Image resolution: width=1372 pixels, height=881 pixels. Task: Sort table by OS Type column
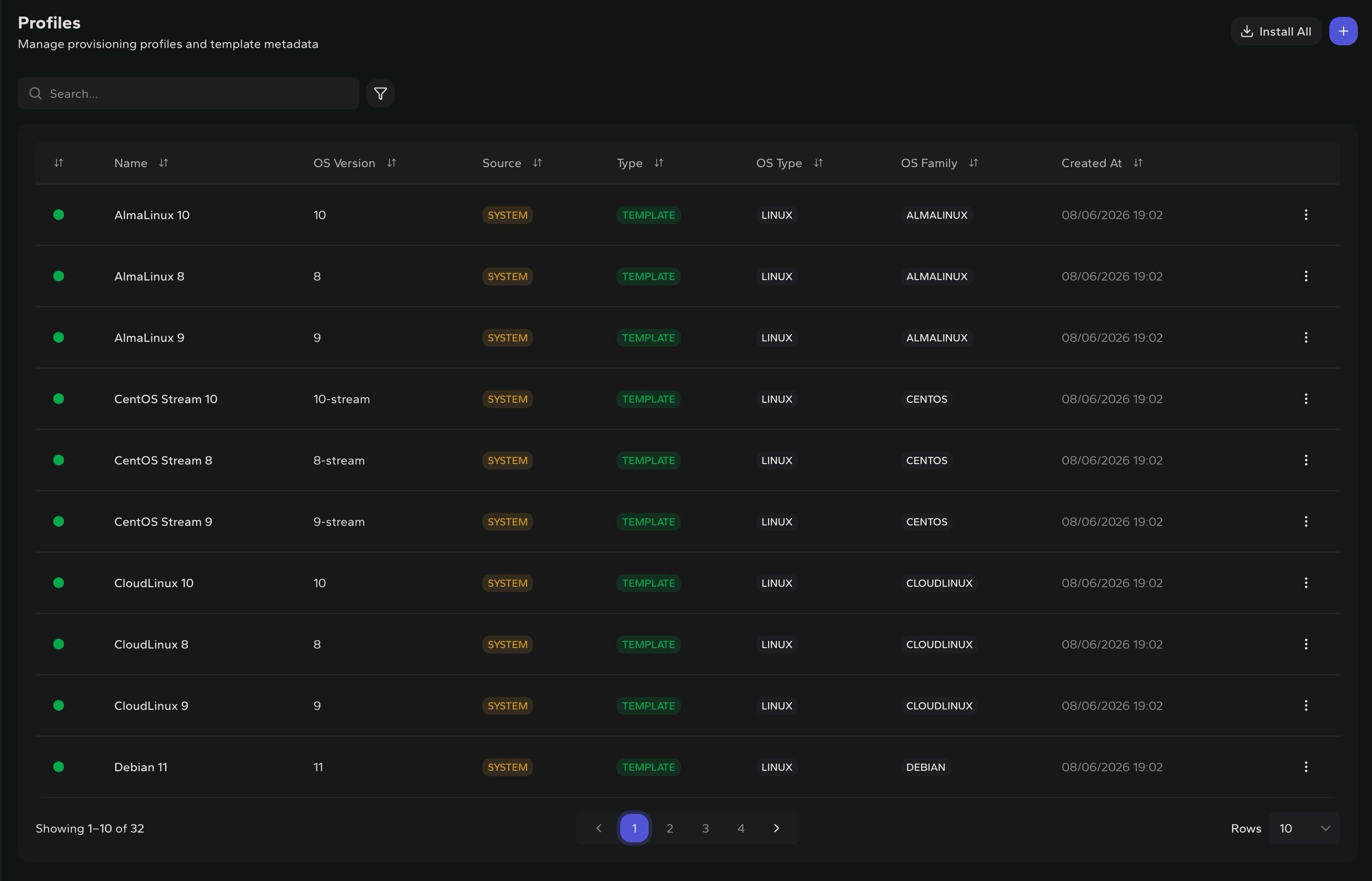(818, 163)
